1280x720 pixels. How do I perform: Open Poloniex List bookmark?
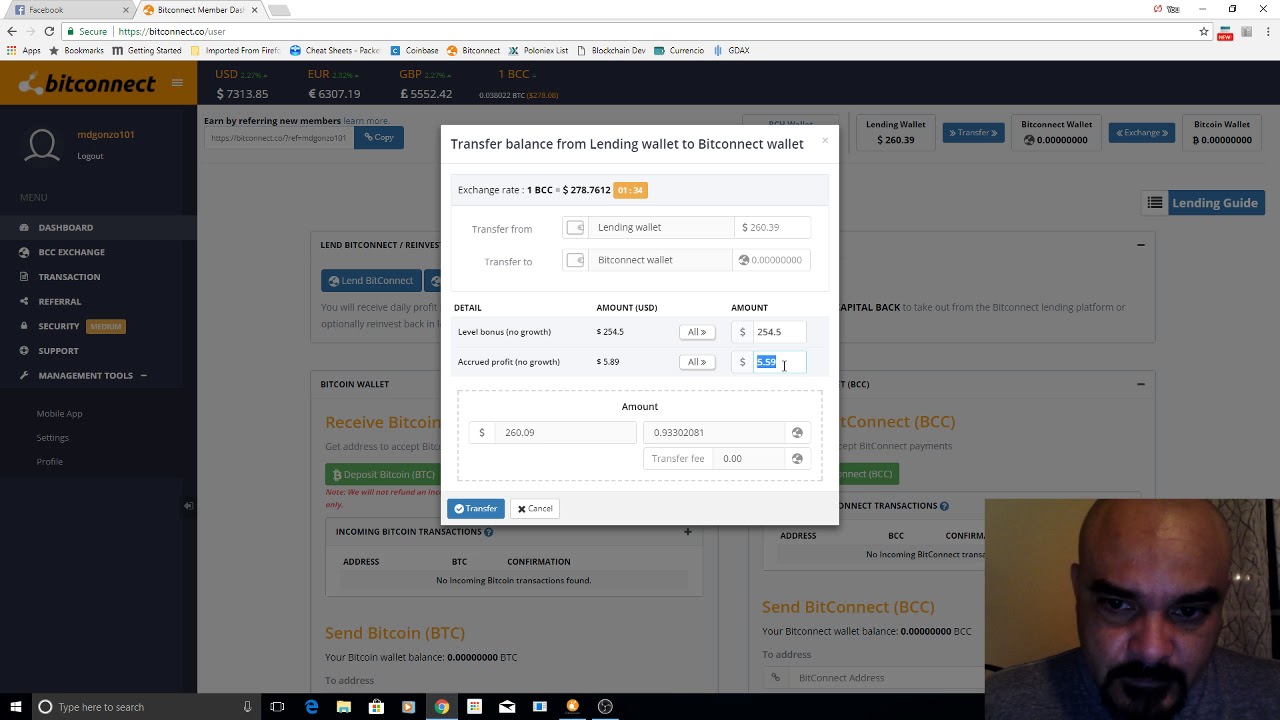pyautogui.click(x=538, y=50)
